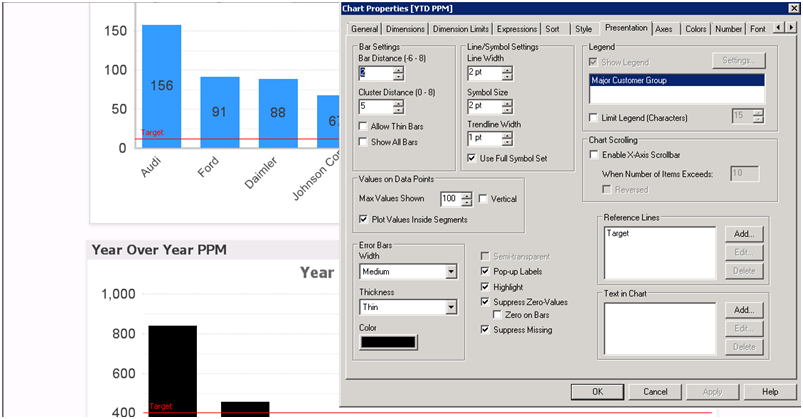Open the Dimensions tab
This screenshot has width=803, height=419.
pyautogui.click(x=405, y=29)
